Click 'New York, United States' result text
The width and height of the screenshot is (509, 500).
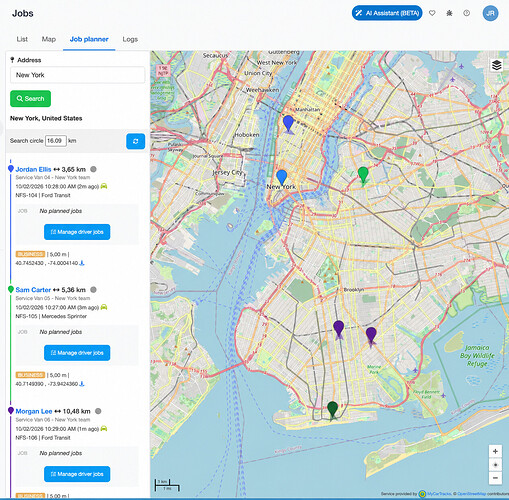coord(46,118)
